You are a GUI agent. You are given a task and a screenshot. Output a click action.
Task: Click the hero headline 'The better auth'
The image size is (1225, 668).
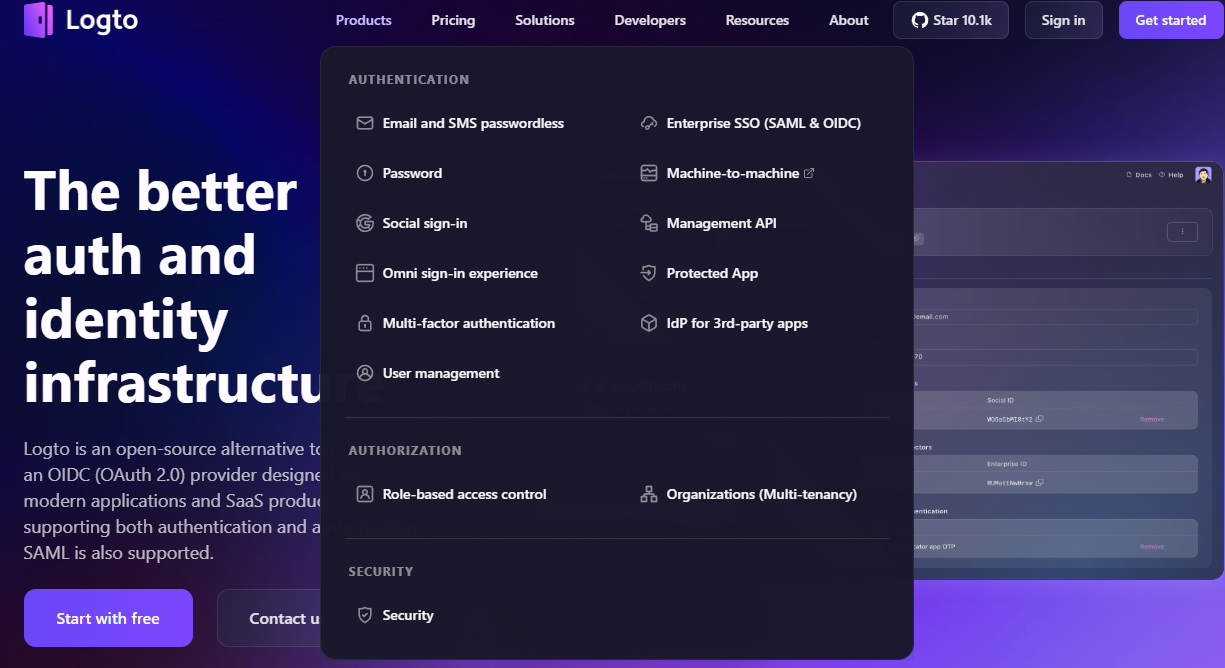coord(160,222)
